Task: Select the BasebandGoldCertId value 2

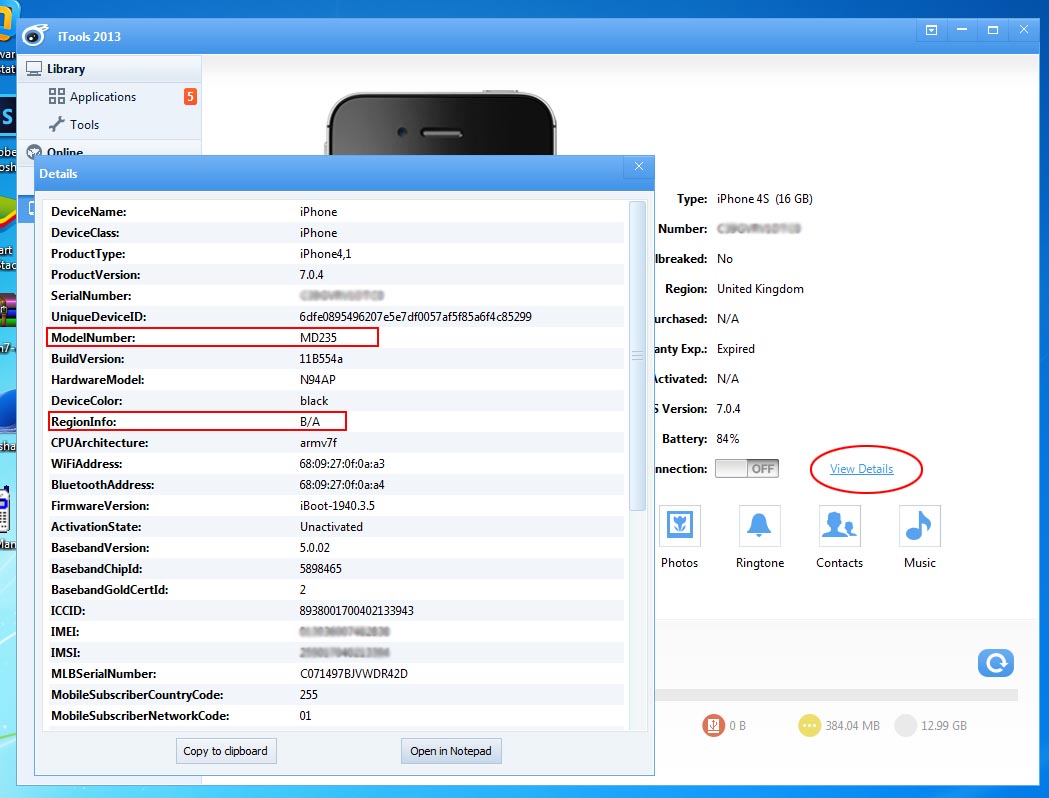Action: point(303,590)
